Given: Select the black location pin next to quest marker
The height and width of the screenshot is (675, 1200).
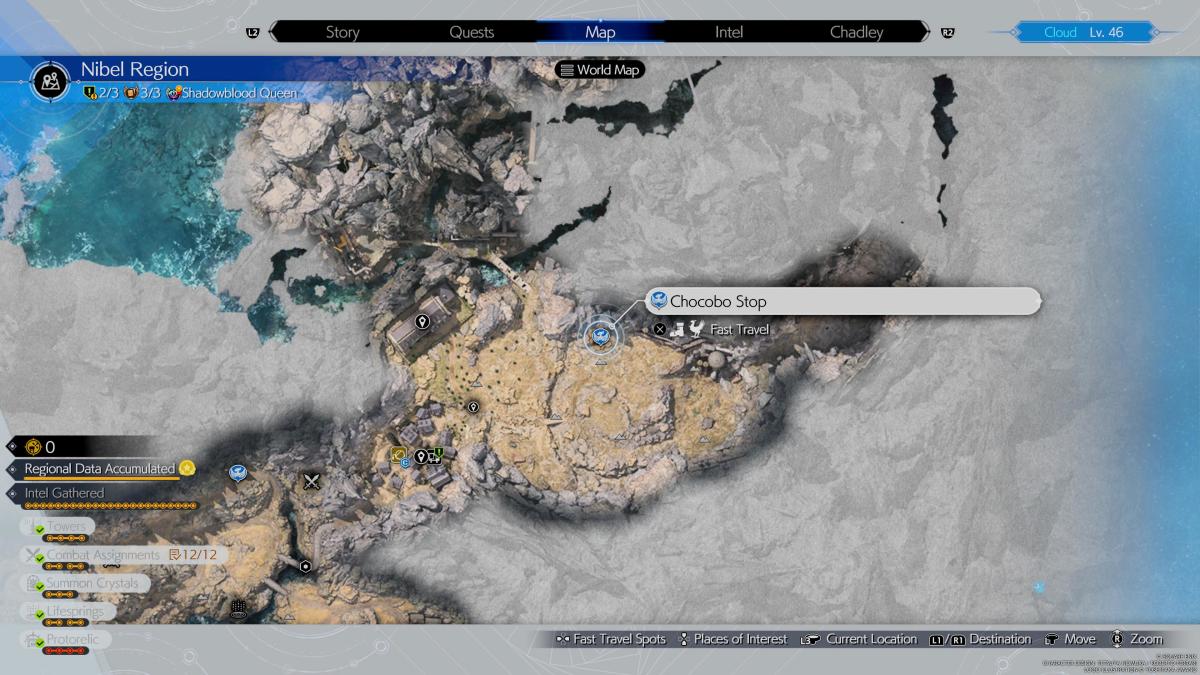Looking at the screenshot, I should click(x=421, y=457).
